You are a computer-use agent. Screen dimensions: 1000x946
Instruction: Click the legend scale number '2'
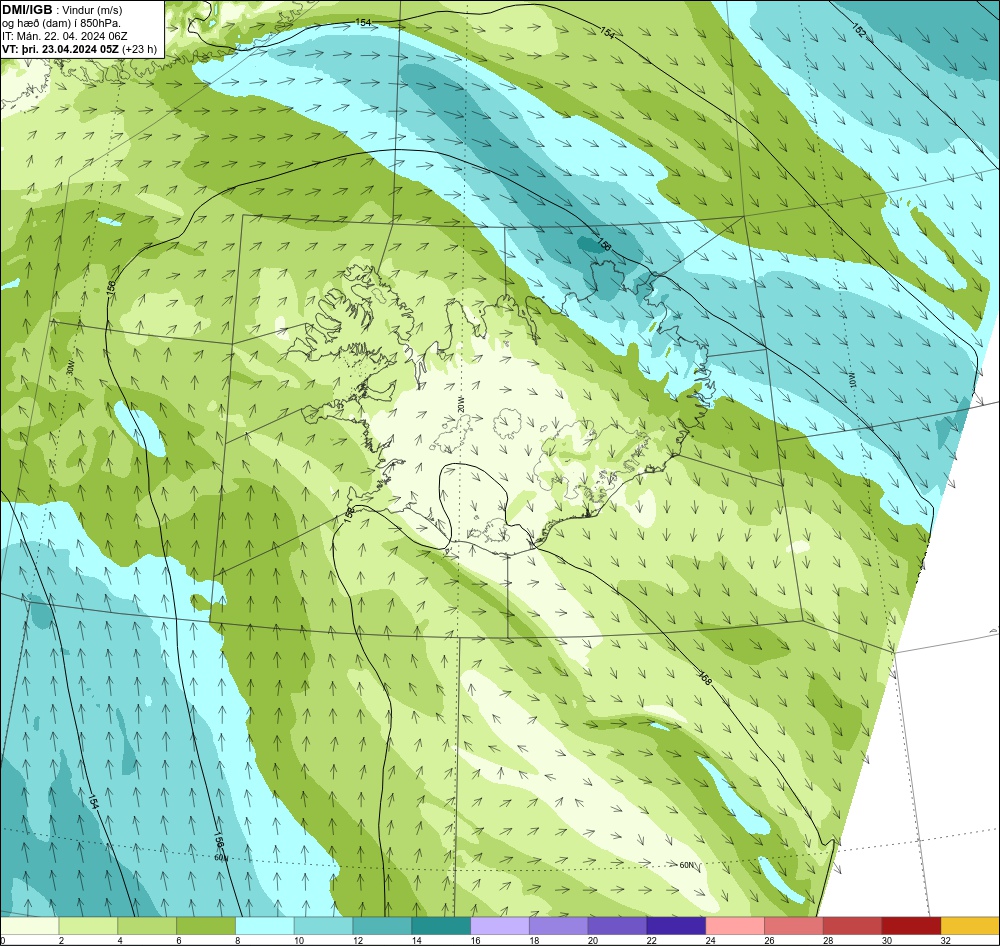[61, 940]
